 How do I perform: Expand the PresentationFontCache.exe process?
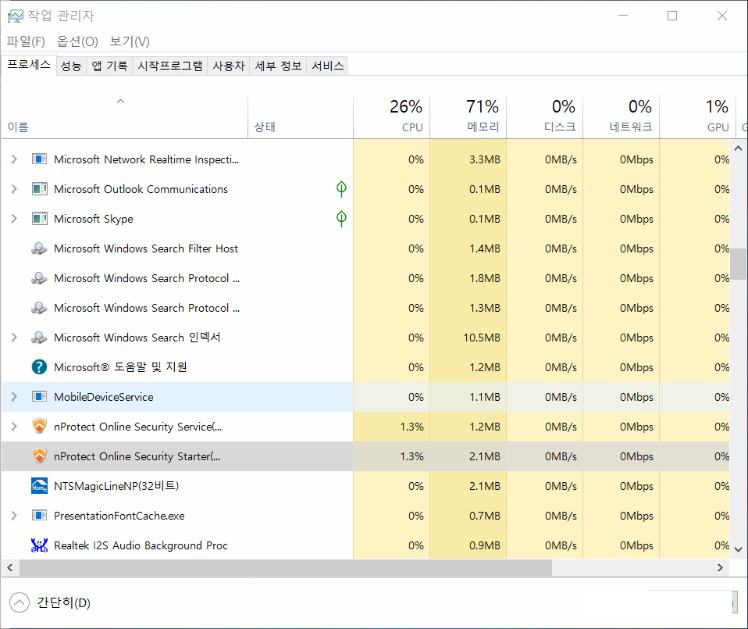pyautogui.click(x=14, y=516)
